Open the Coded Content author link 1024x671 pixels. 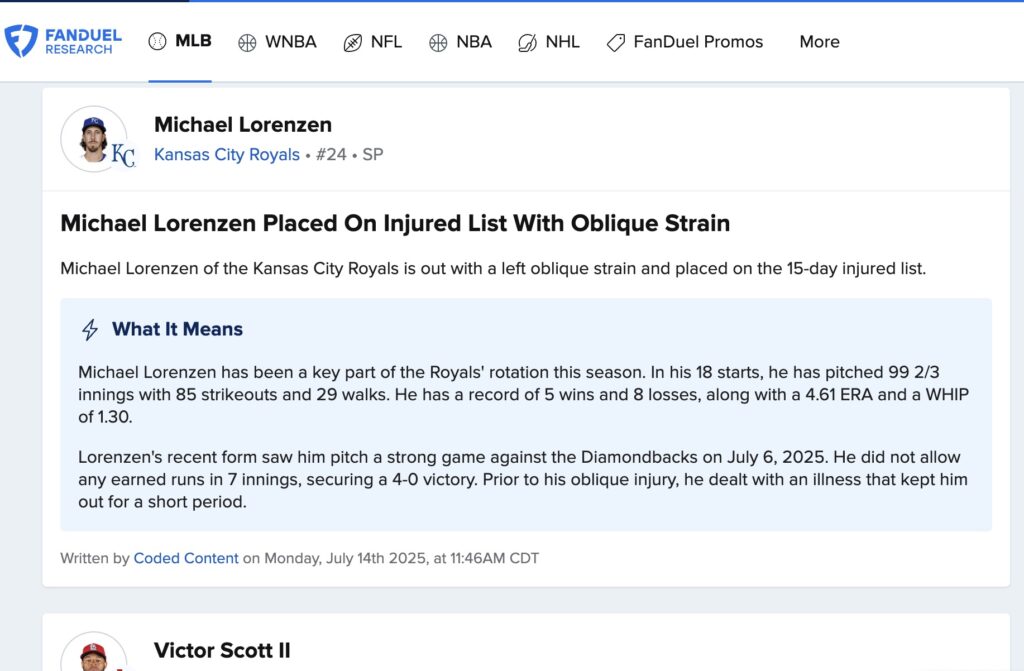tap(186, 559)
